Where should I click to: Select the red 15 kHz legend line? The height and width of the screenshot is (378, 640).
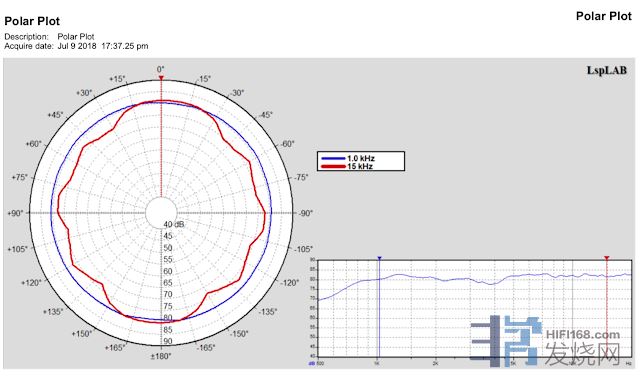click(x=333, y=166)
